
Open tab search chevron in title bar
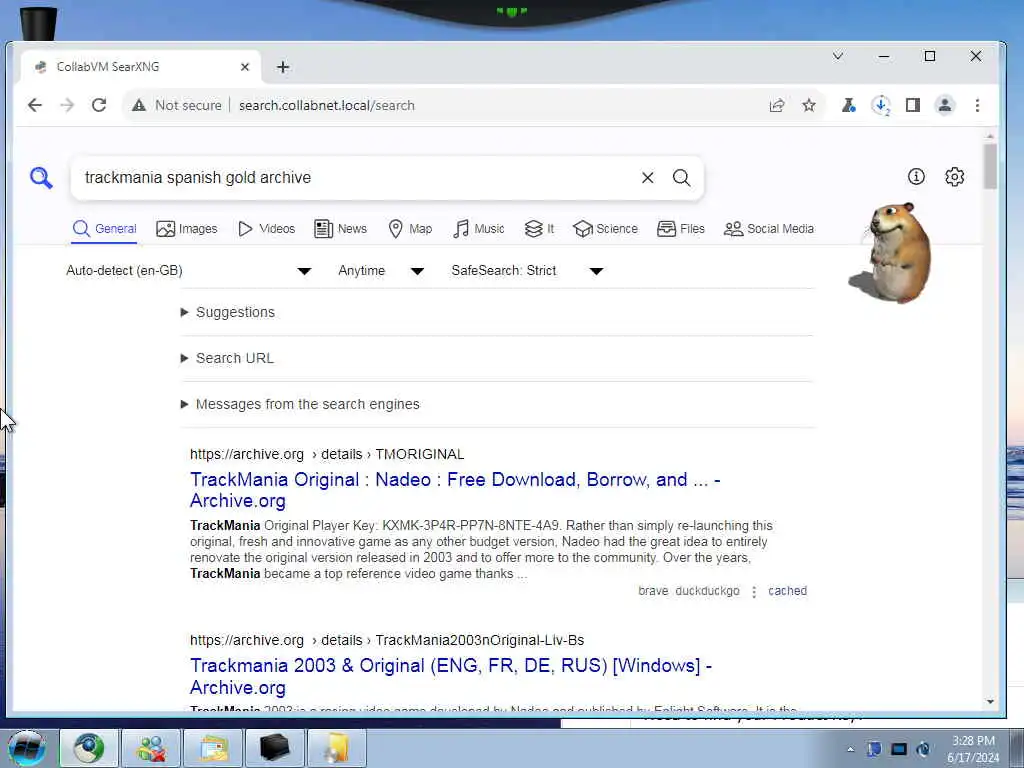pyautogui.click(x=838, y=56)
